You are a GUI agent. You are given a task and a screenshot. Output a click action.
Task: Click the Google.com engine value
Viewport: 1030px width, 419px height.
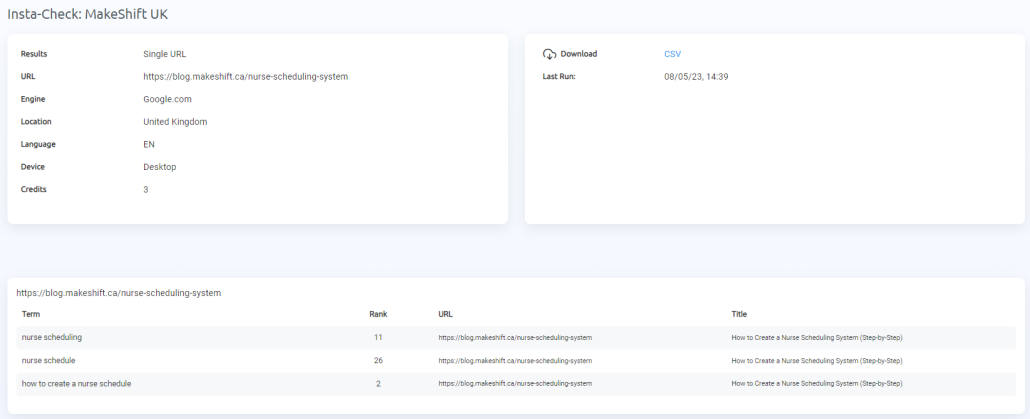[x=168, y=99]
